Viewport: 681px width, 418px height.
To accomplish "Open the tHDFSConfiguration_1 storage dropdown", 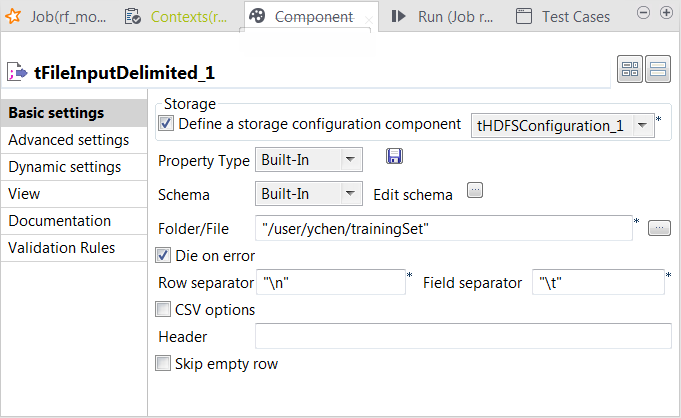I will pyautogui.click(x=645, y=125).
